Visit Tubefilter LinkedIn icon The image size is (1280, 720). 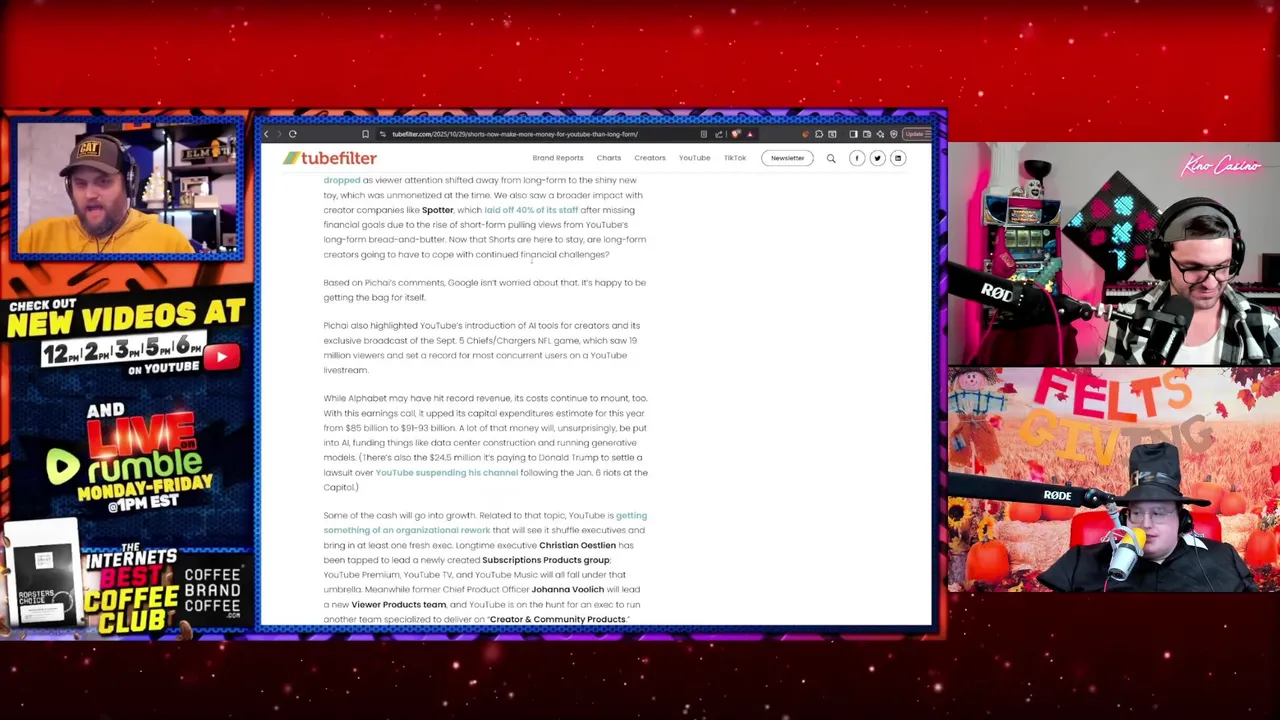click(898, 158)
